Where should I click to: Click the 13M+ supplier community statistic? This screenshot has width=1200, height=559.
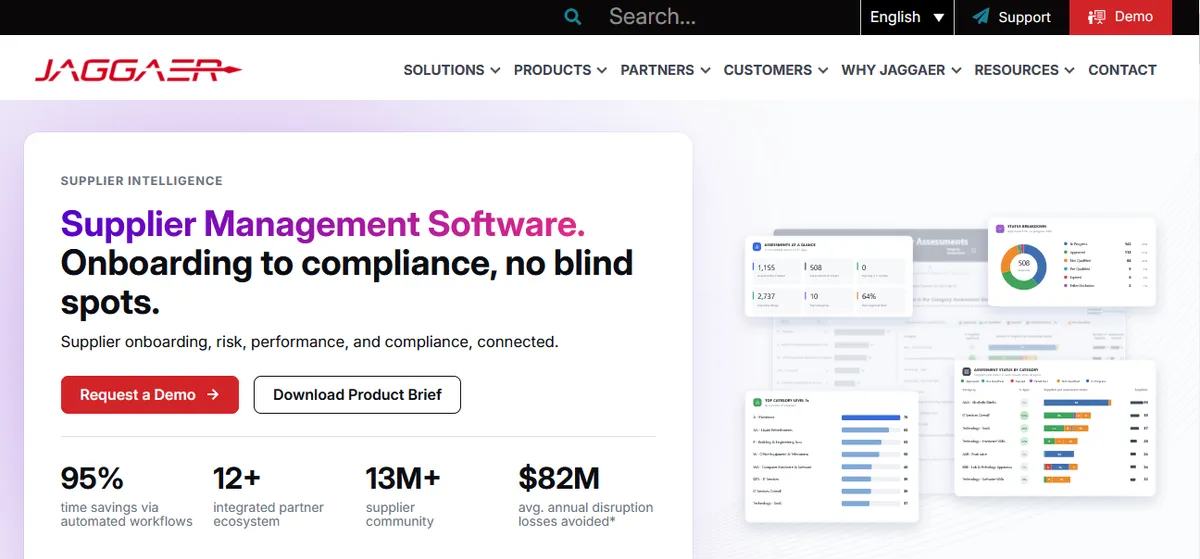(x=404, y=495)
